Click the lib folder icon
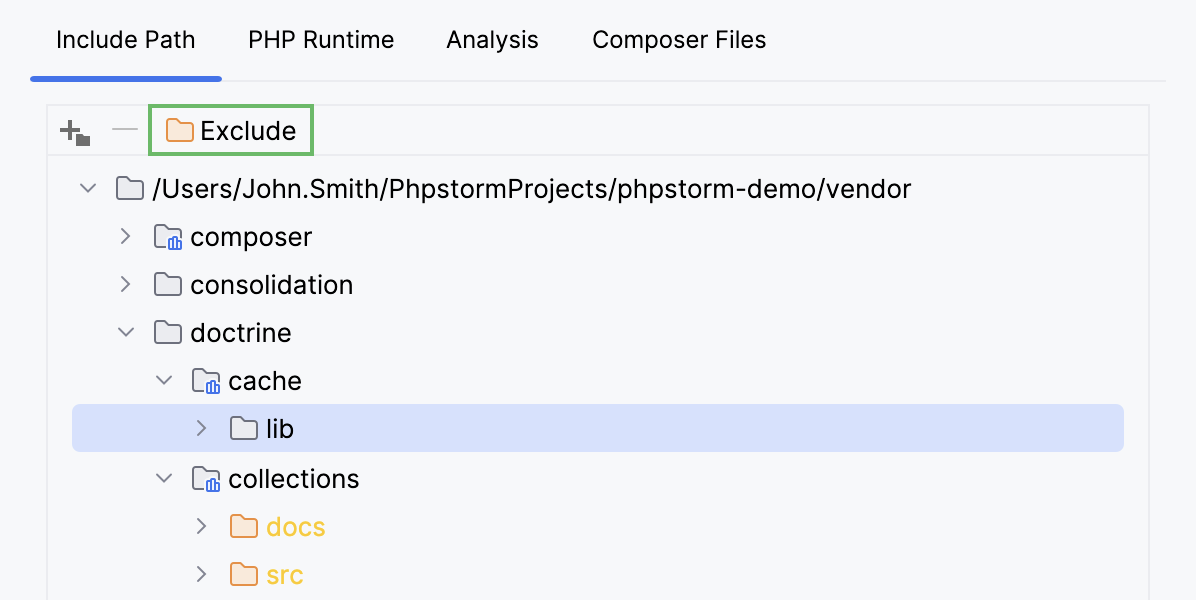 243,429
